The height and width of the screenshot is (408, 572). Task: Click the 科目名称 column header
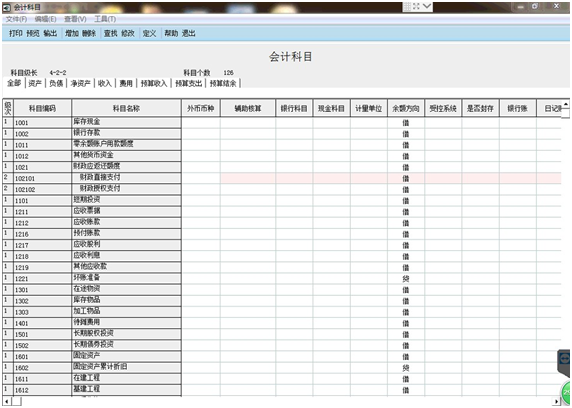pyautogui.click(x=126, y=108)
